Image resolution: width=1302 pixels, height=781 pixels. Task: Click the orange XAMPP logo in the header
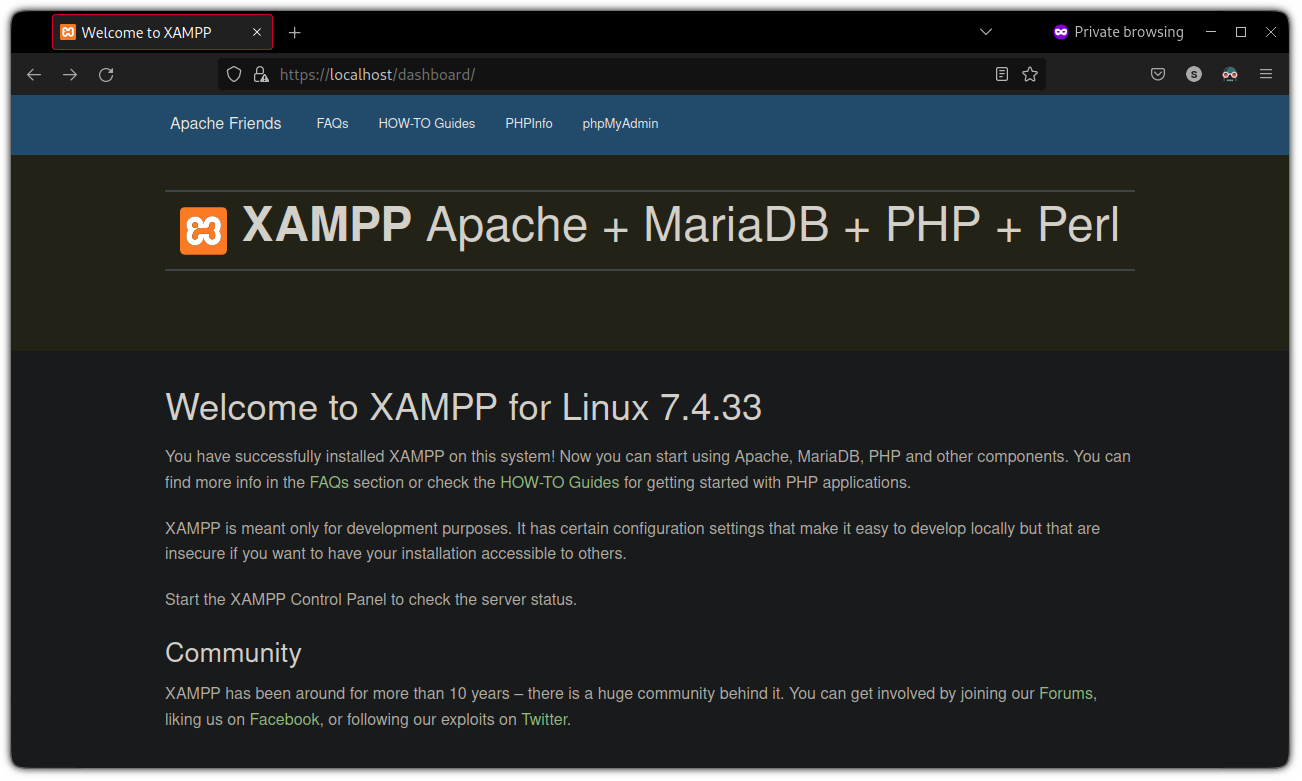click(x=203, y=230)
